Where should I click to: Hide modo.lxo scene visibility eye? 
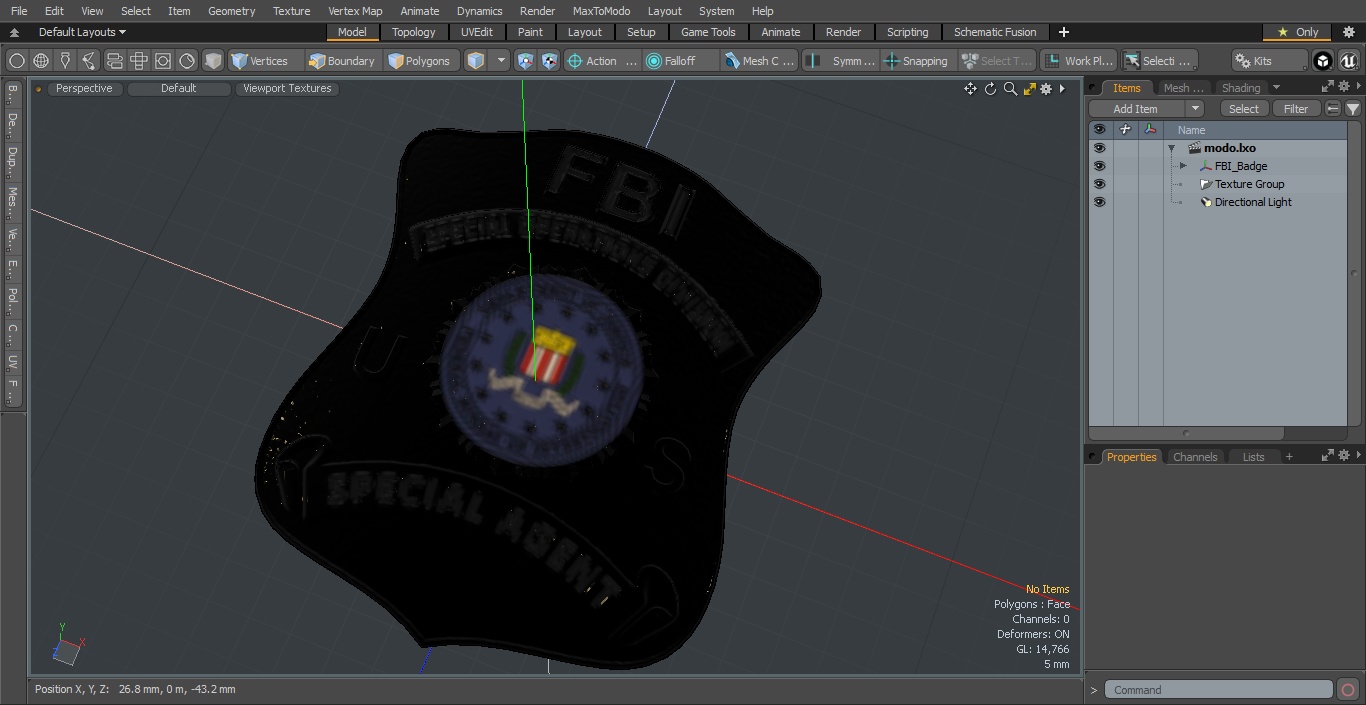(1100, 148)
